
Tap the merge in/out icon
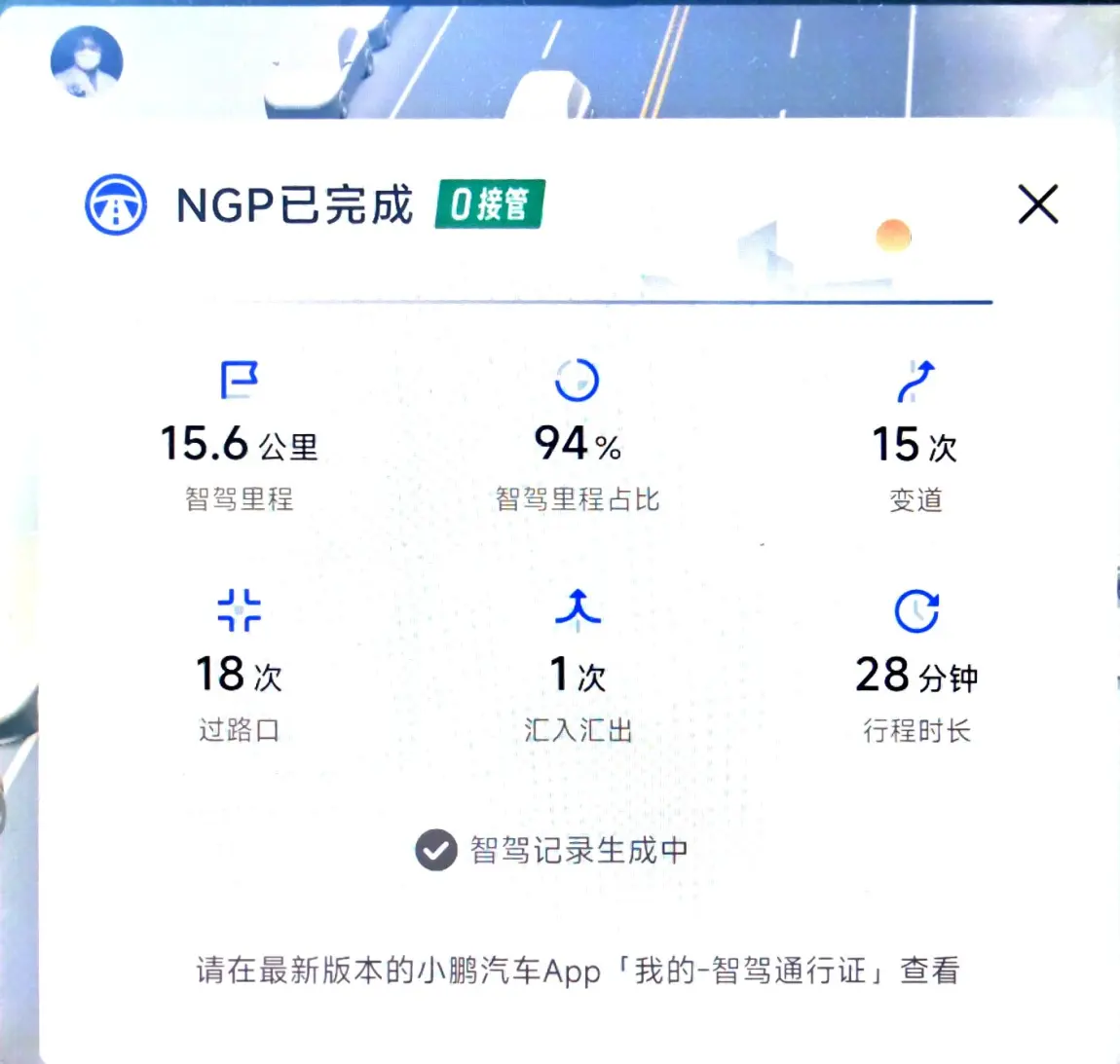pos(578,608)
